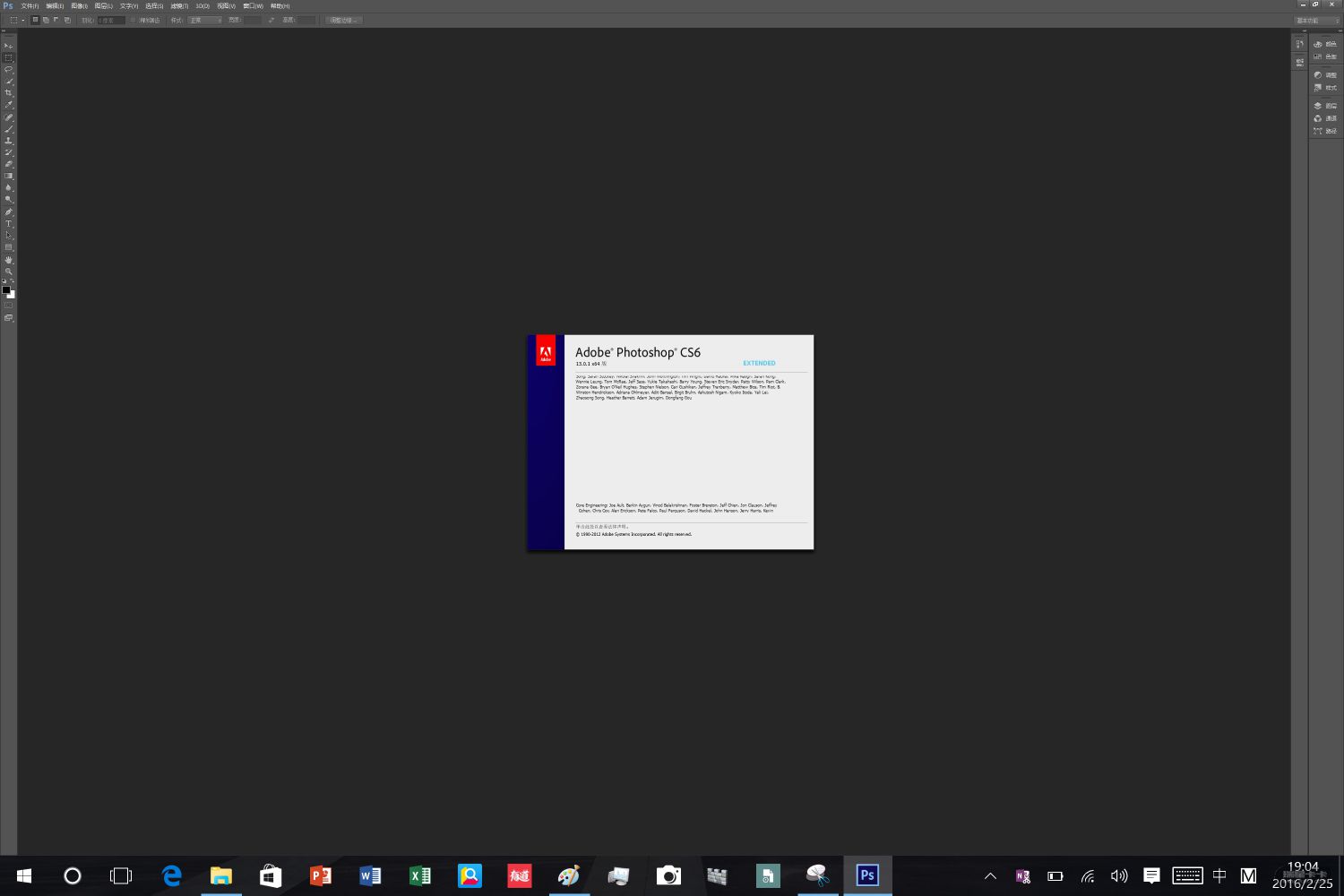Click the Refine Edge button
1344x896 pixels.
[344, 20]
